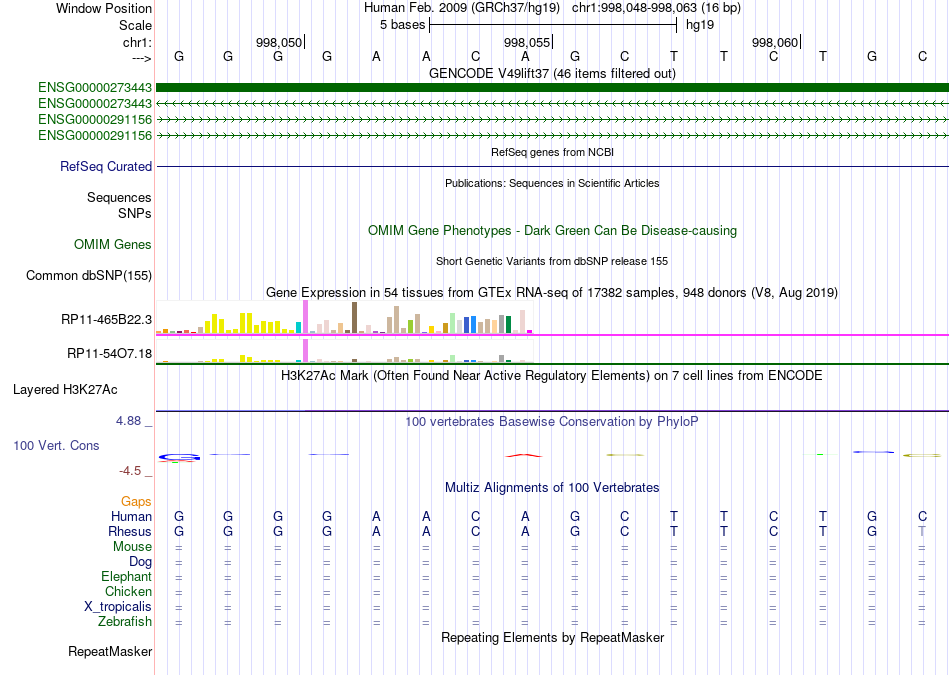Open Repeating Elements by RepeatMasker title
Viewport: 950px width, 675px height.
click(552, 637)
